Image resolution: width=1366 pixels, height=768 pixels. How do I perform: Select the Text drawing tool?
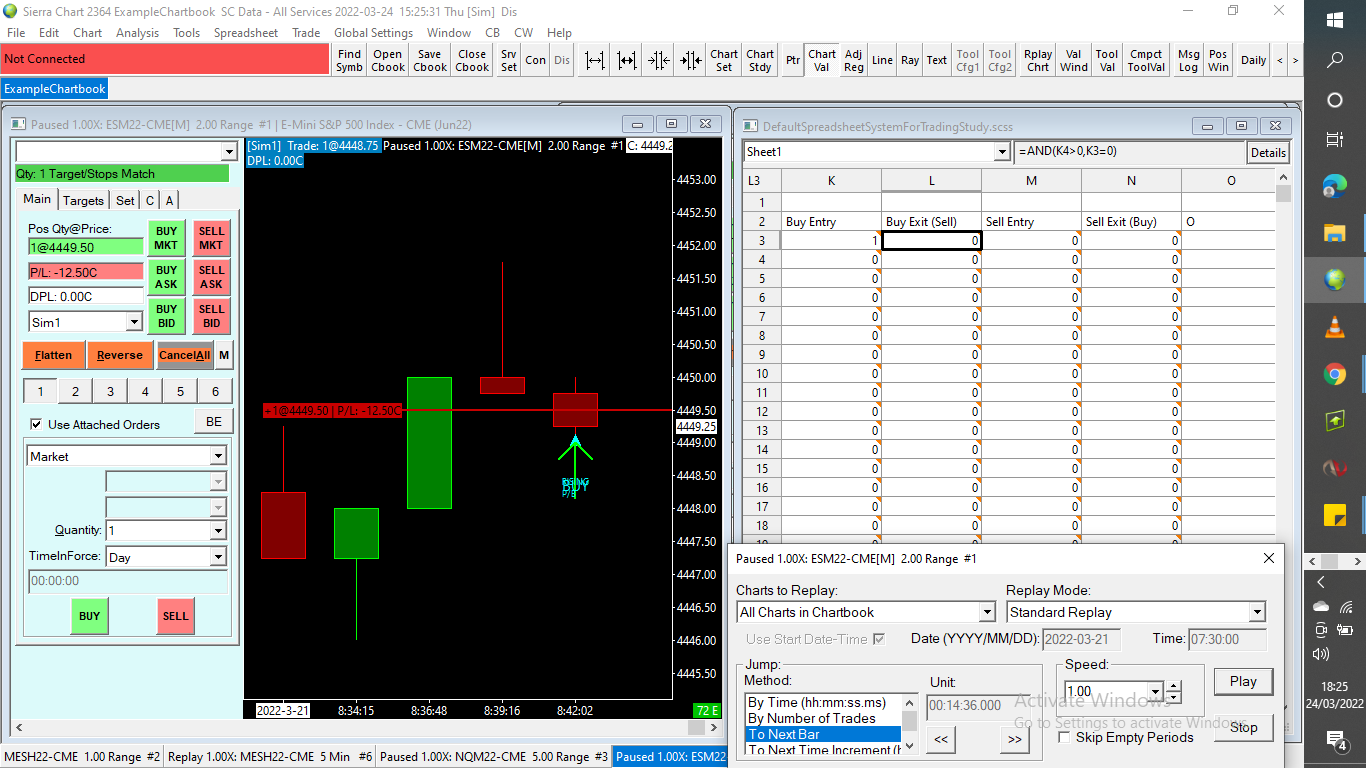pos(937,60)
